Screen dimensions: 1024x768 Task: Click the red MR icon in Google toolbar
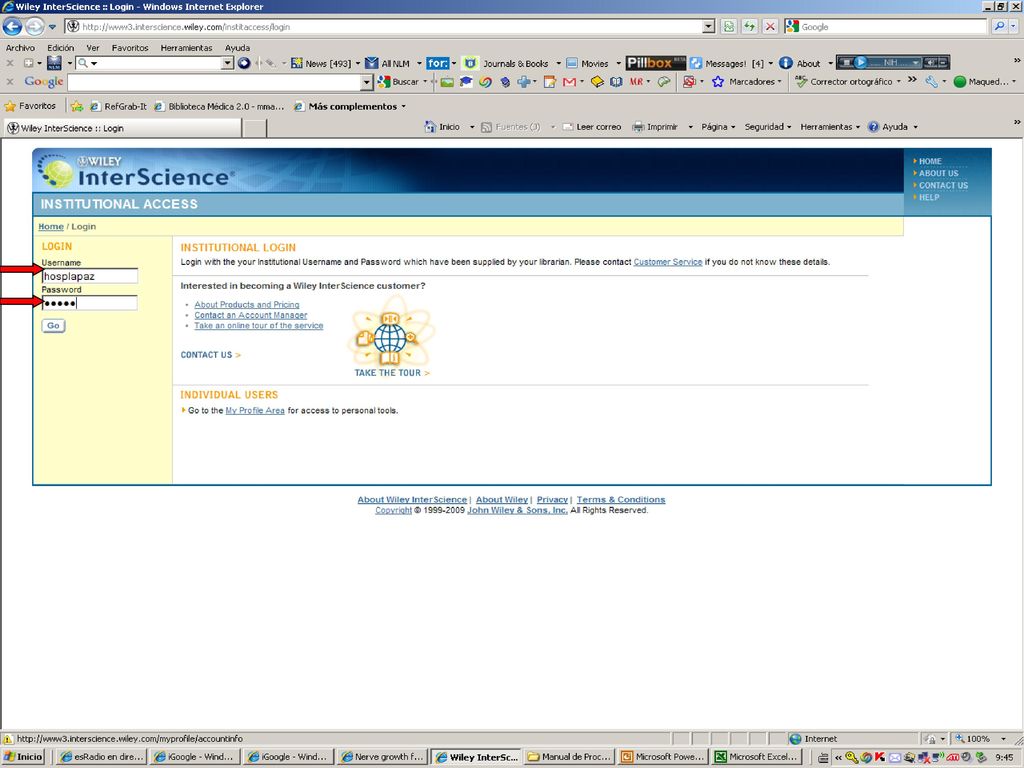pos(636,82)
